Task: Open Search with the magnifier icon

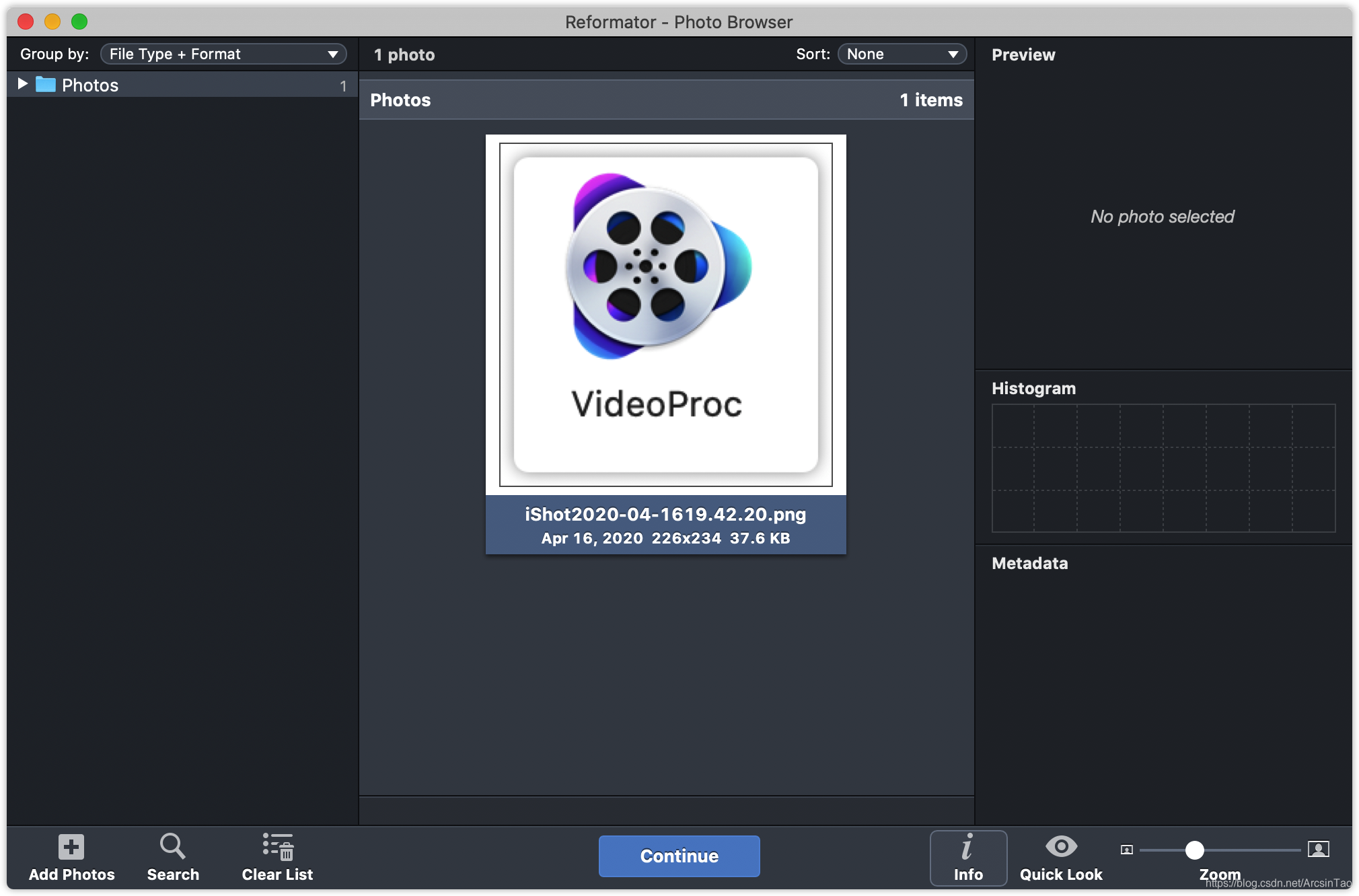Action: 172,846
